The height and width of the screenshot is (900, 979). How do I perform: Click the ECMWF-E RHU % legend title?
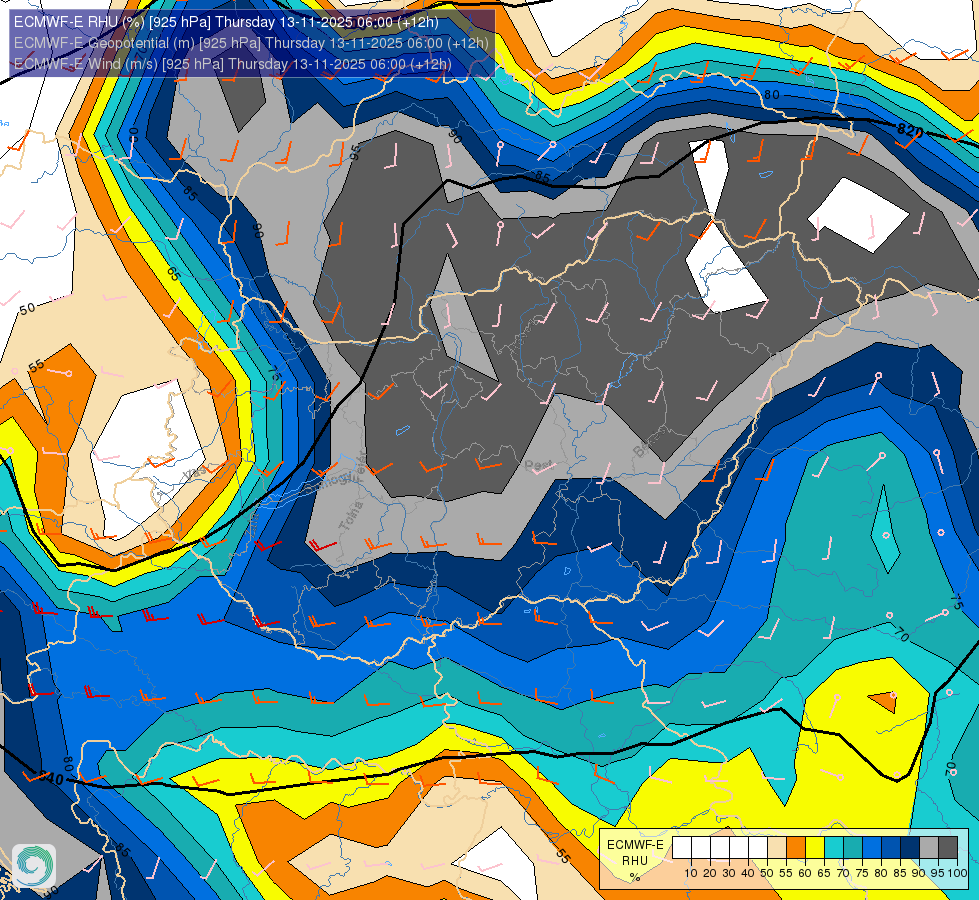pyautogui.click(x=635, y=861)
